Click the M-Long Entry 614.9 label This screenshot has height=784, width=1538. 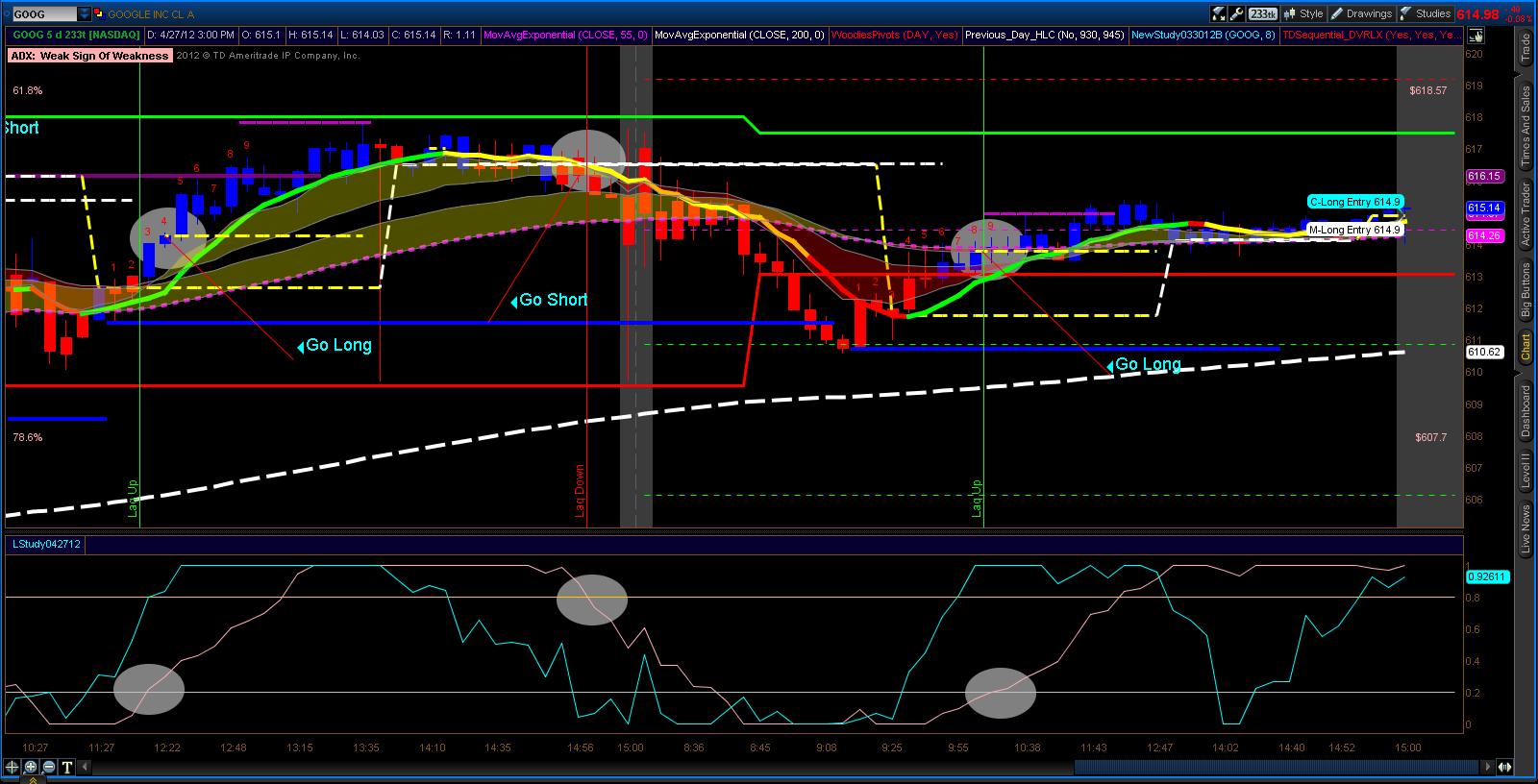point(1353,230)
